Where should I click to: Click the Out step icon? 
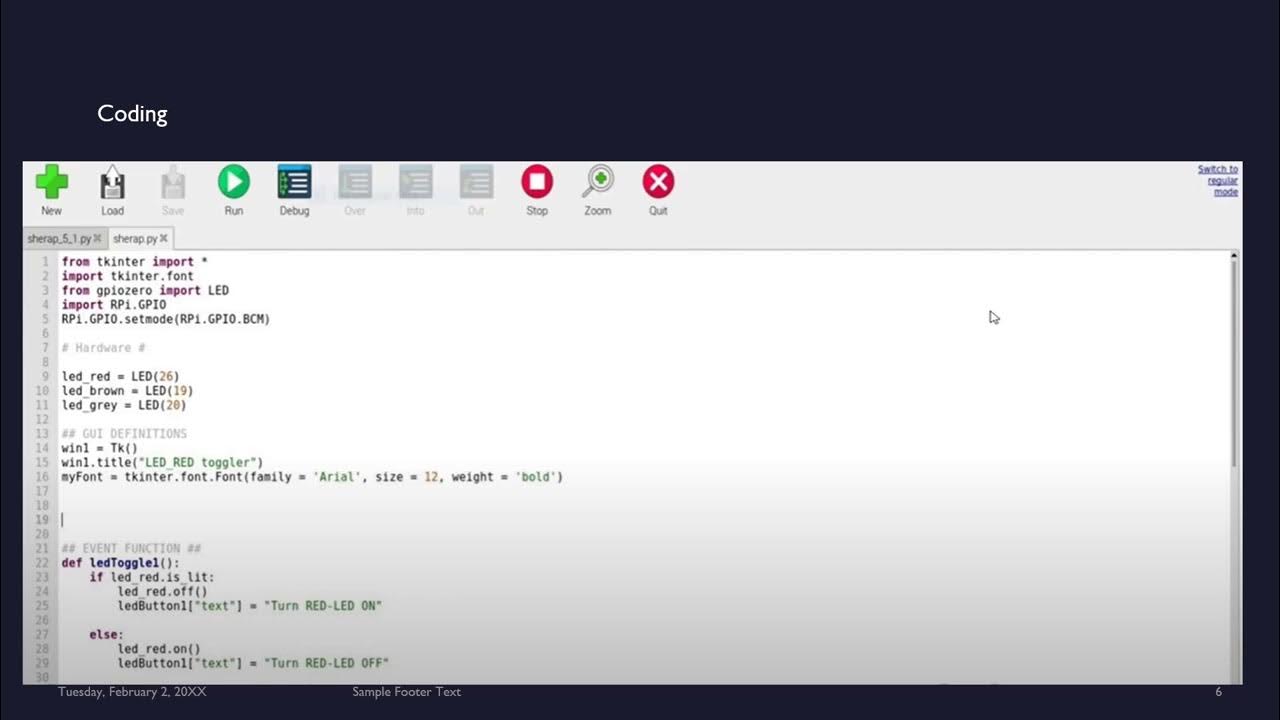[476, 190]
